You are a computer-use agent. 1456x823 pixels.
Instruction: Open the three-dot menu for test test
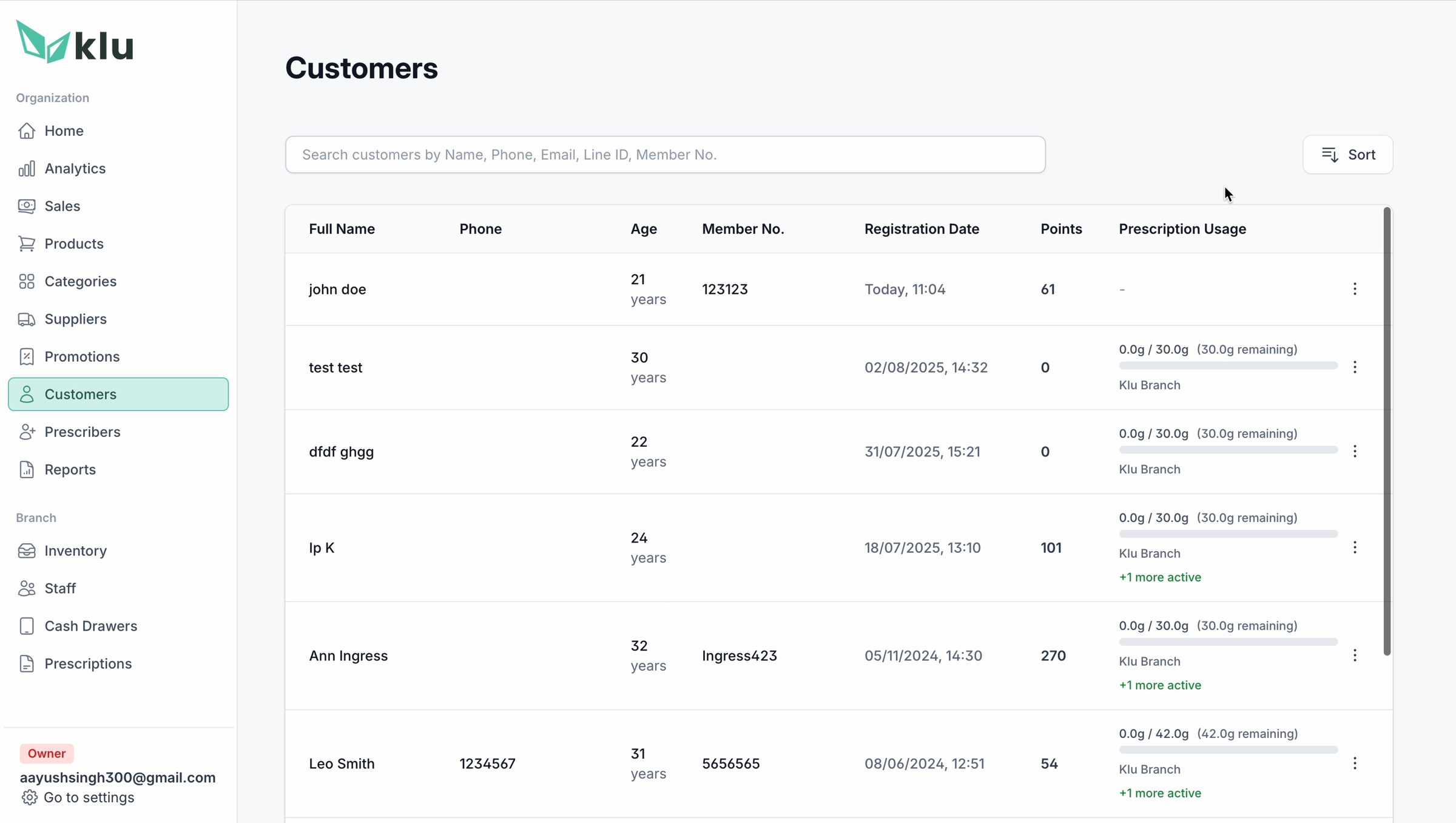pyautogui.click(x=1355, y=367)
